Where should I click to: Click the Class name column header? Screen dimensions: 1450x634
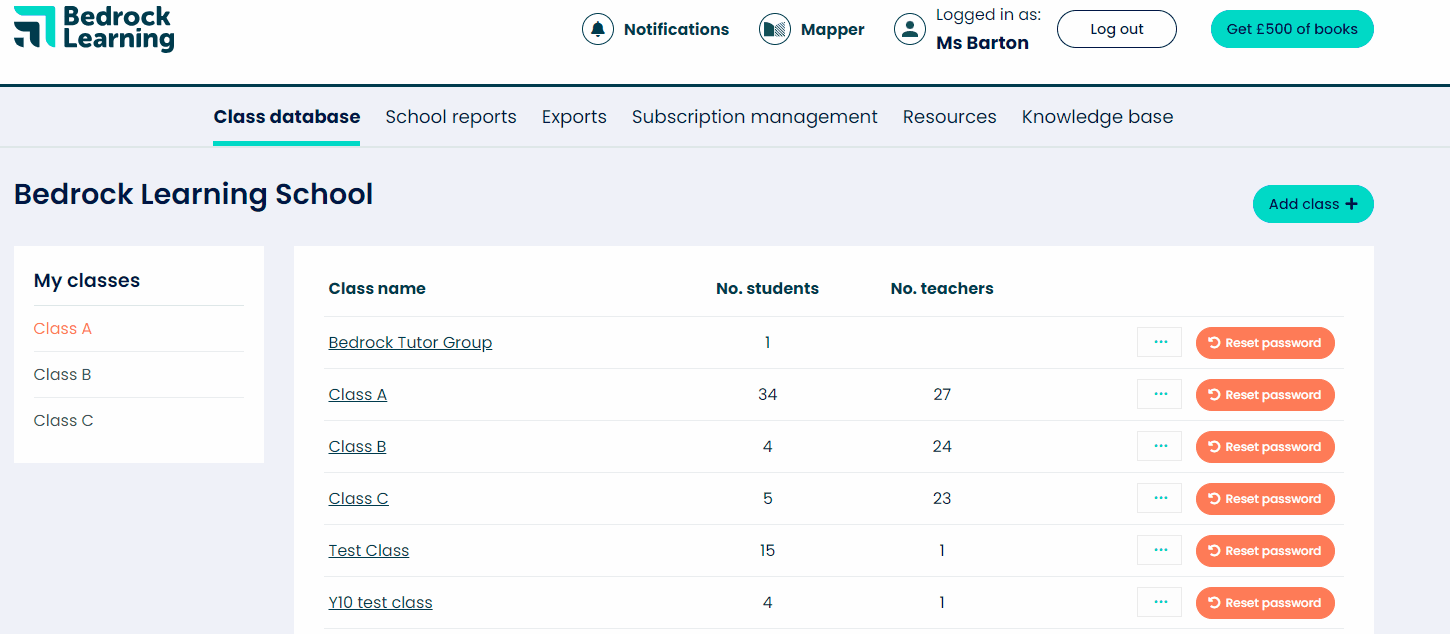377,289
